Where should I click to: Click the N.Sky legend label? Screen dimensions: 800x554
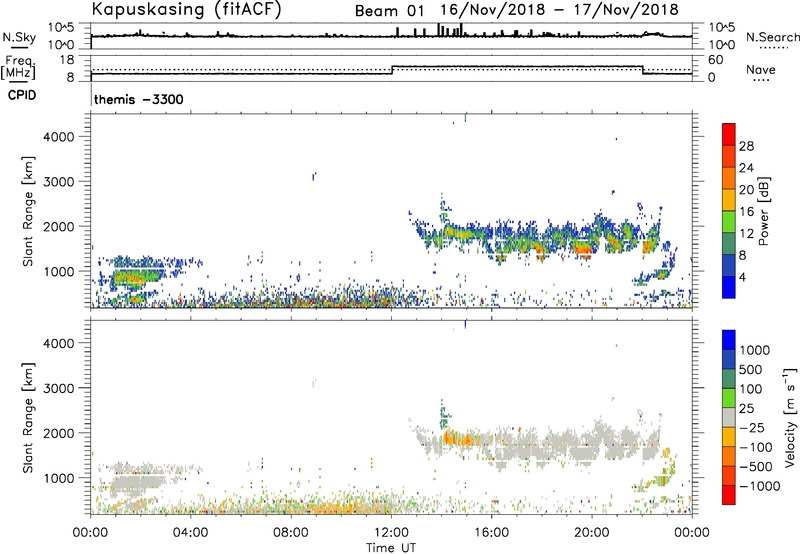click(x=19, y=37)
